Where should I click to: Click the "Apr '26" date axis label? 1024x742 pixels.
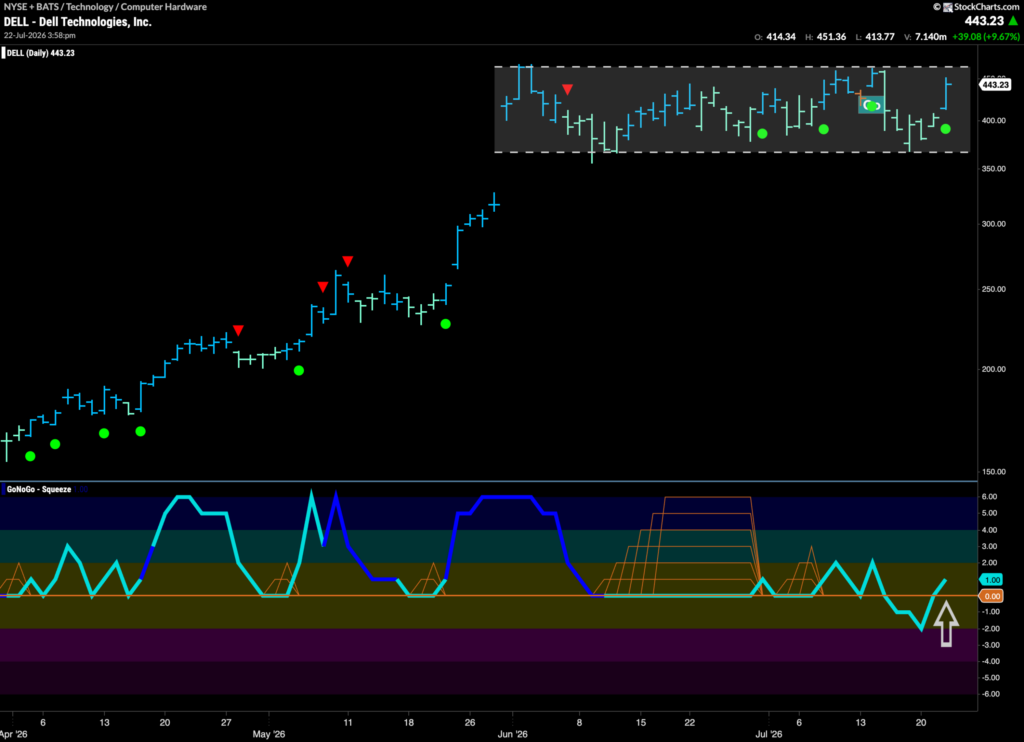pyautogui.click(x=14, y=734)
